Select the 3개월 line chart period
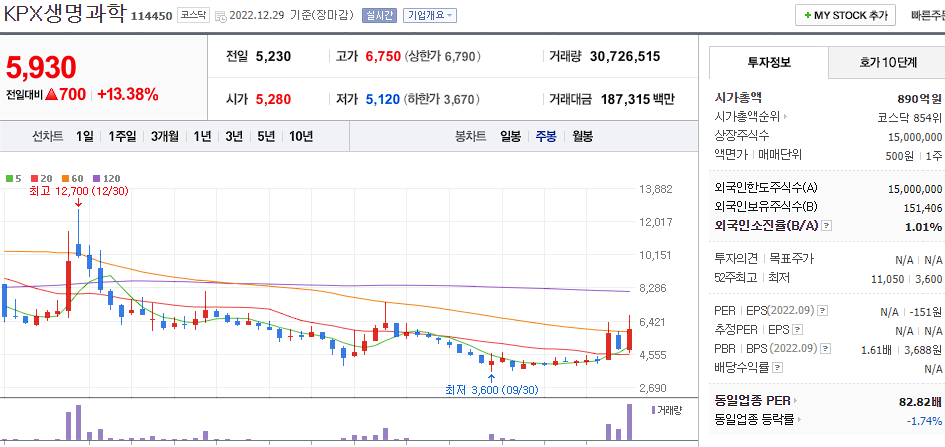The width and height of the screenshot is (945, 447). click(x=165, y=137)
